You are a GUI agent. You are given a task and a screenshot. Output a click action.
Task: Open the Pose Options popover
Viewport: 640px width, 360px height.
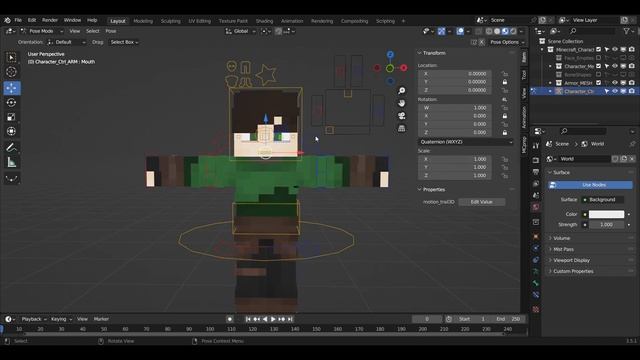click(x=506, y=42)
